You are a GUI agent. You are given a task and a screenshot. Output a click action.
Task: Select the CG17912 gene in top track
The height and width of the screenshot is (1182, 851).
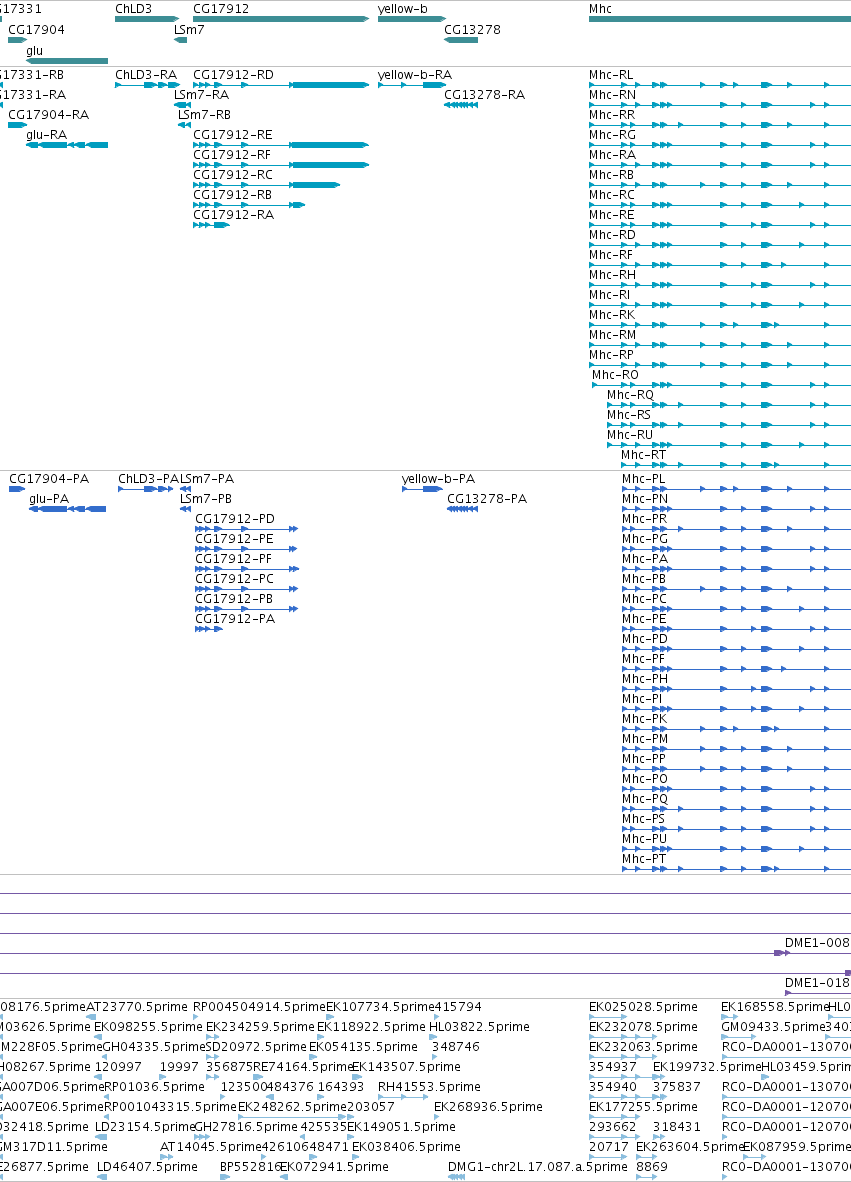point(281,19)
